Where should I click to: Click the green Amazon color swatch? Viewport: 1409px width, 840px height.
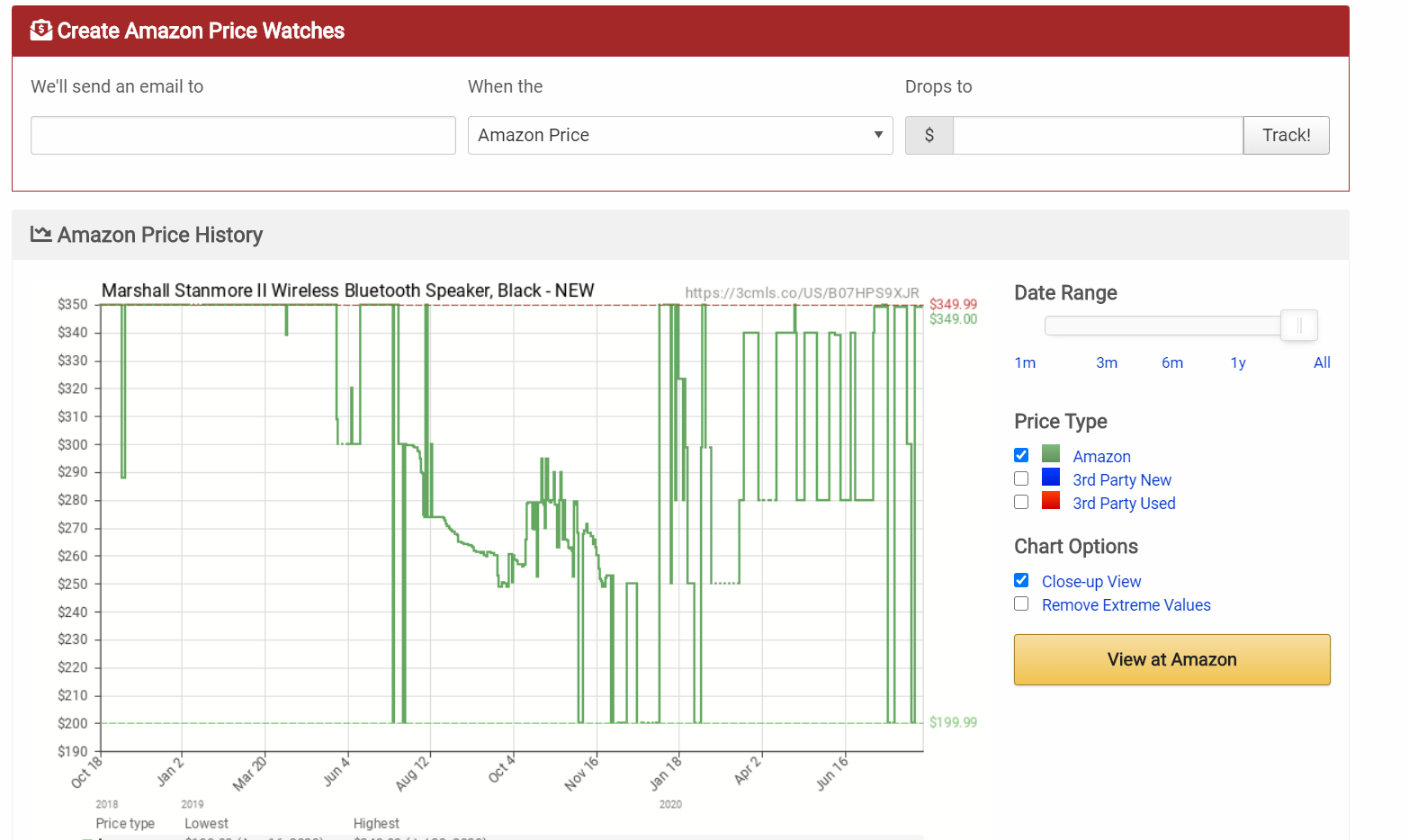(1051, 453)
